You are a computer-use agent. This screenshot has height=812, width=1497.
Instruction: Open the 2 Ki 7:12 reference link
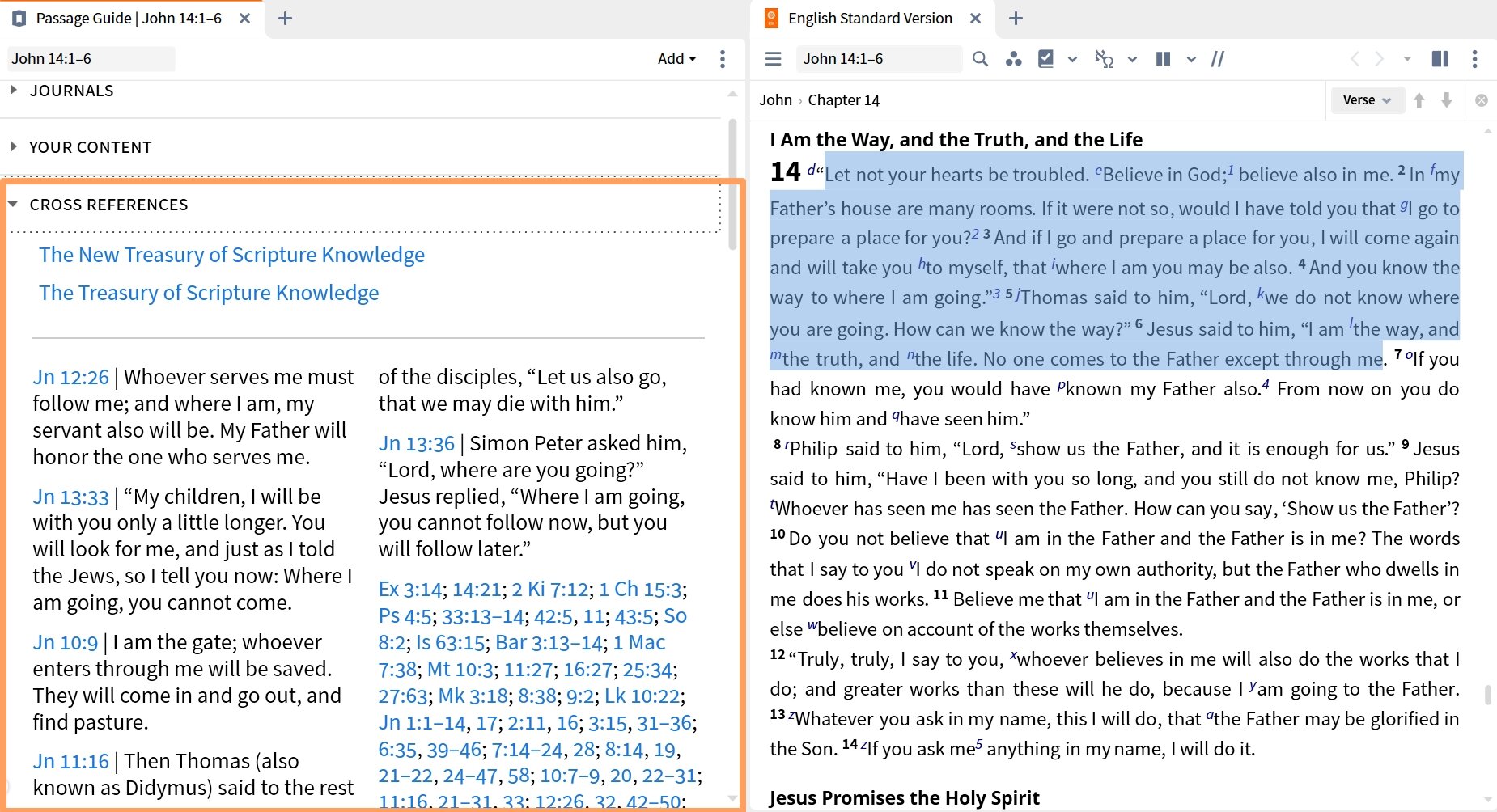550,590
